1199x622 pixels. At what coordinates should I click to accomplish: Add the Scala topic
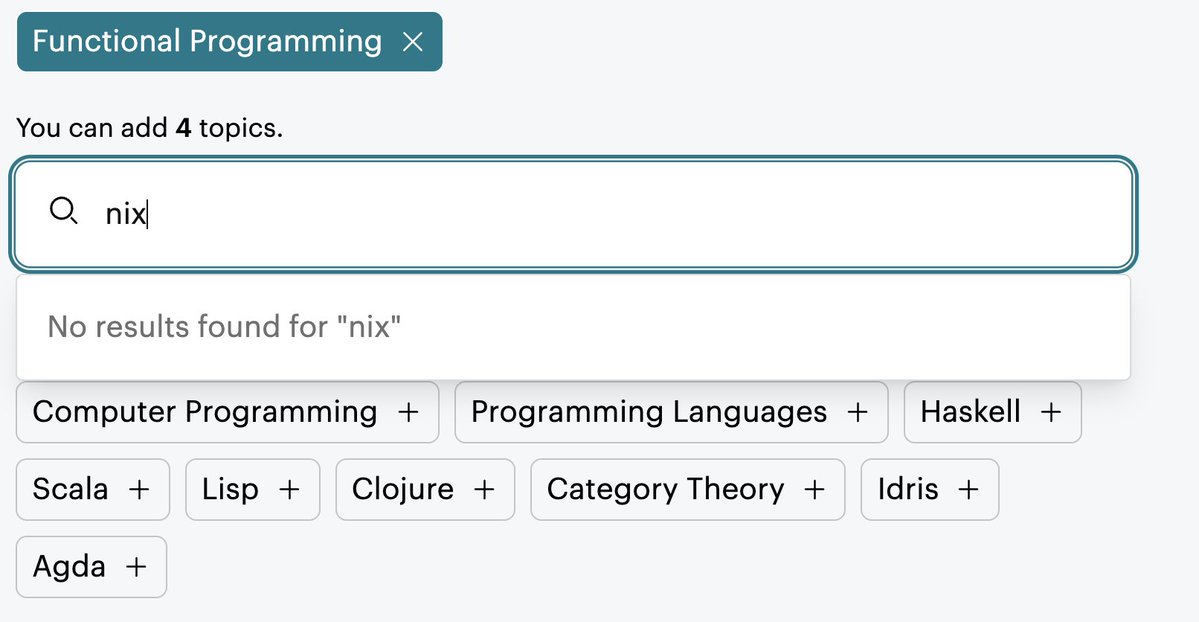coord(93,490)
